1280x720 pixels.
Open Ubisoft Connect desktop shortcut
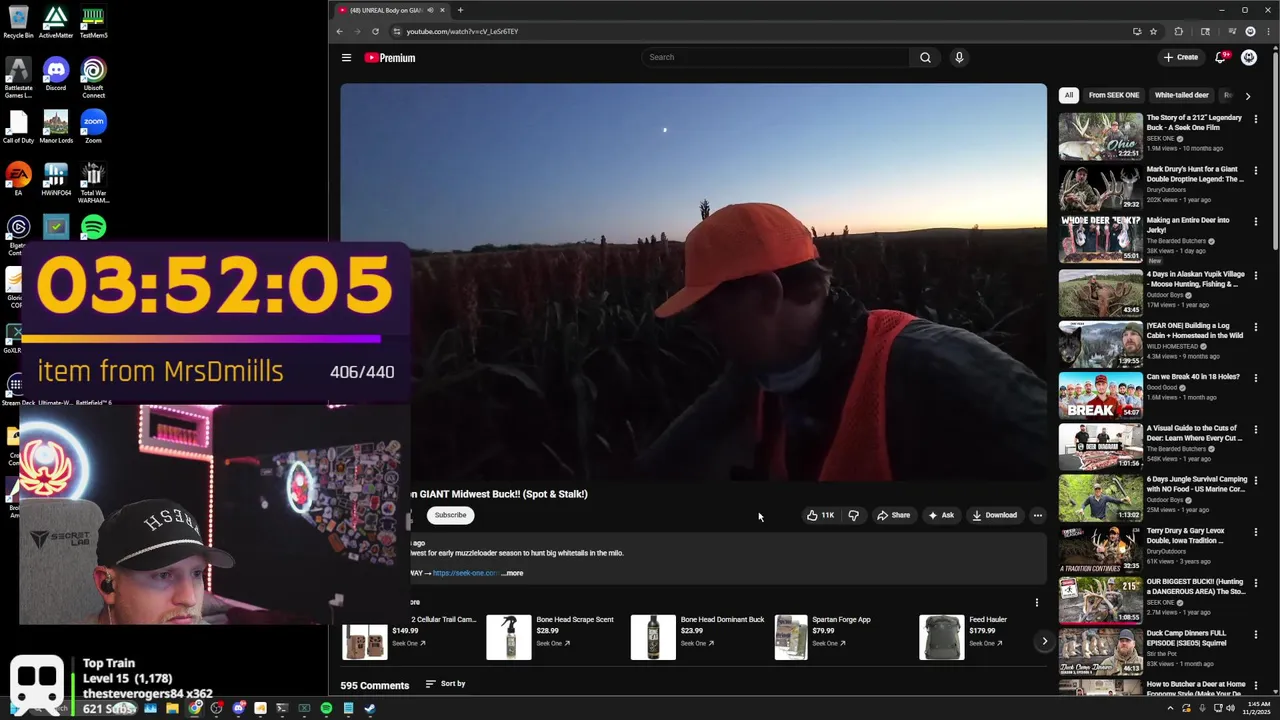pos(93,78)
